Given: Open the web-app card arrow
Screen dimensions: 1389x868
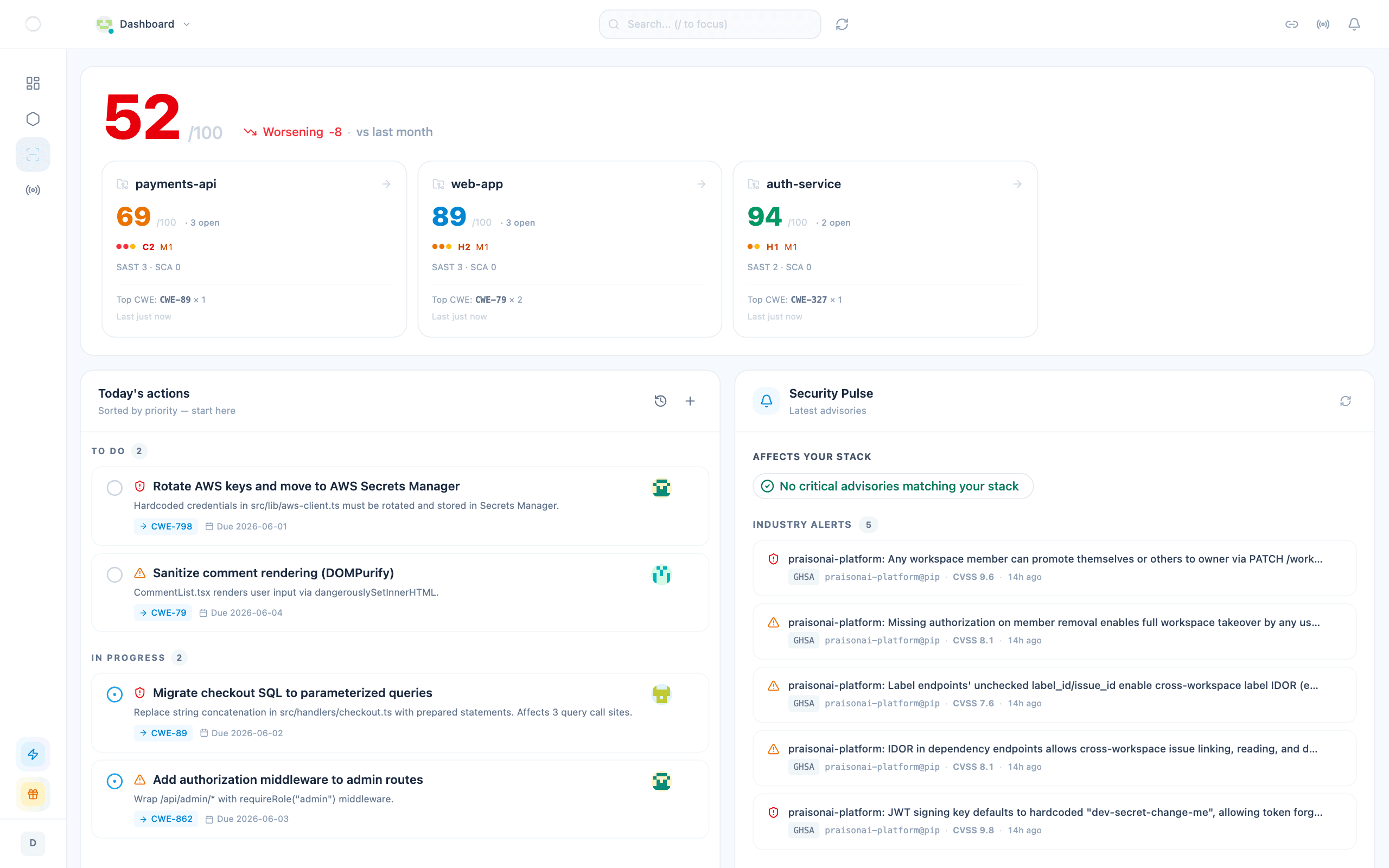Looking at the screenshot, I should click(702, 184).
